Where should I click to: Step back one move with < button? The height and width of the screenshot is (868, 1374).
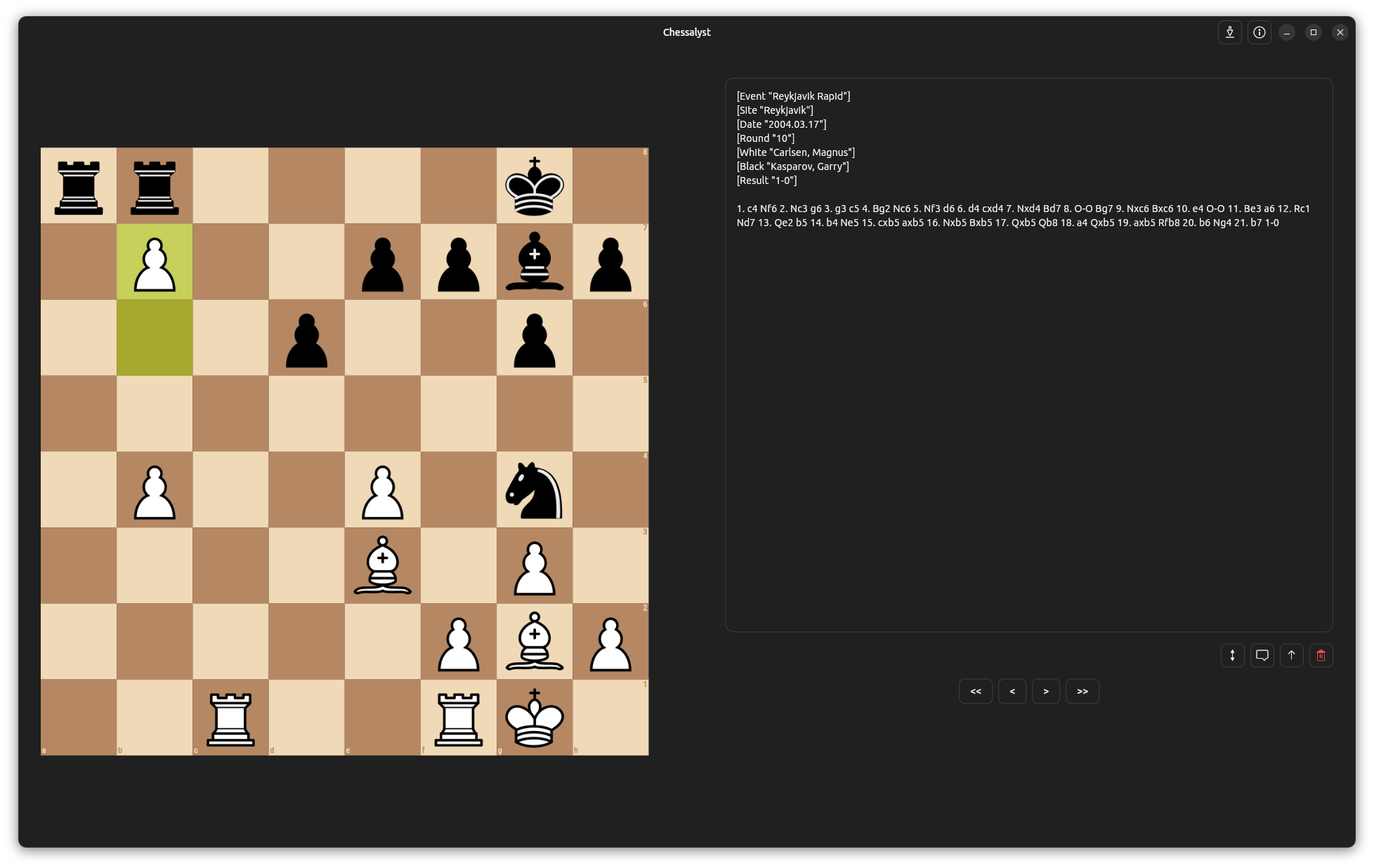[x=1012, y=691]
